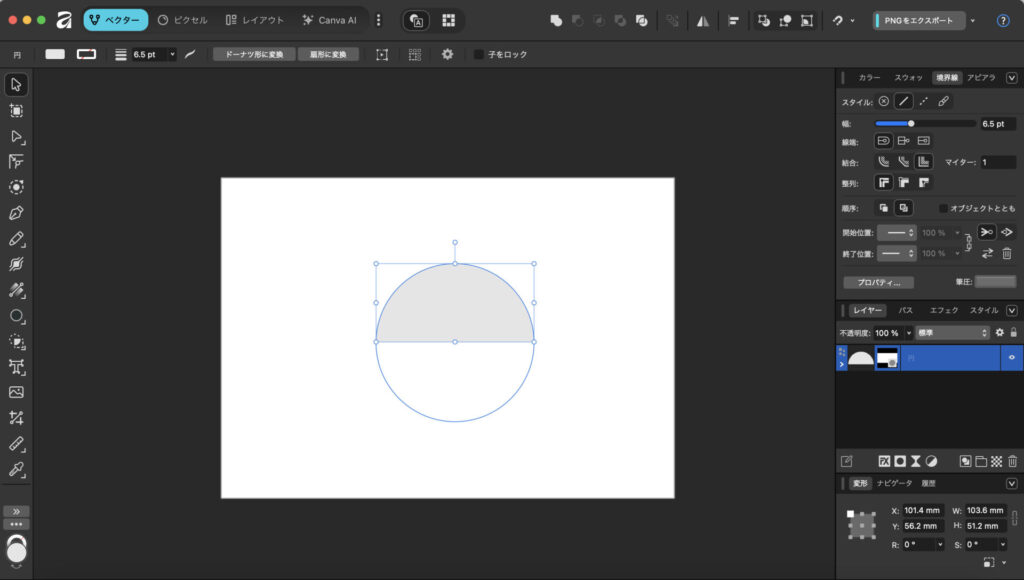Open the 標準 blend mode dropdown
Screen dimensions: 1024x580
952,332
